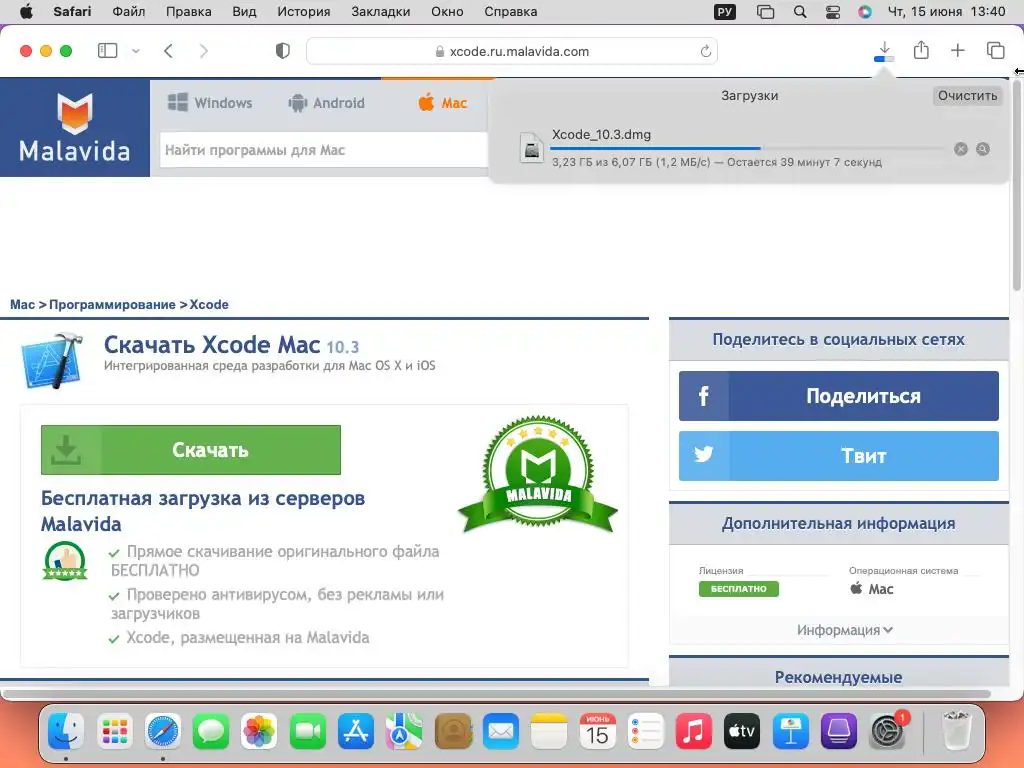Open Messages from the Dock

coord(211,732)
